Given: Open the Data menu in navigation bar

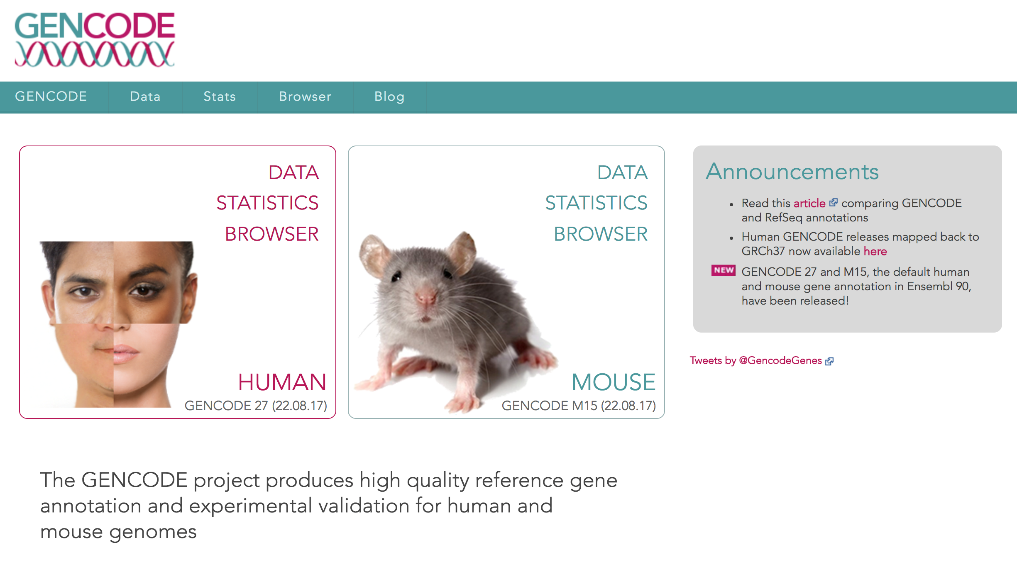Looking at the screenshot, I should click(145, 97).
